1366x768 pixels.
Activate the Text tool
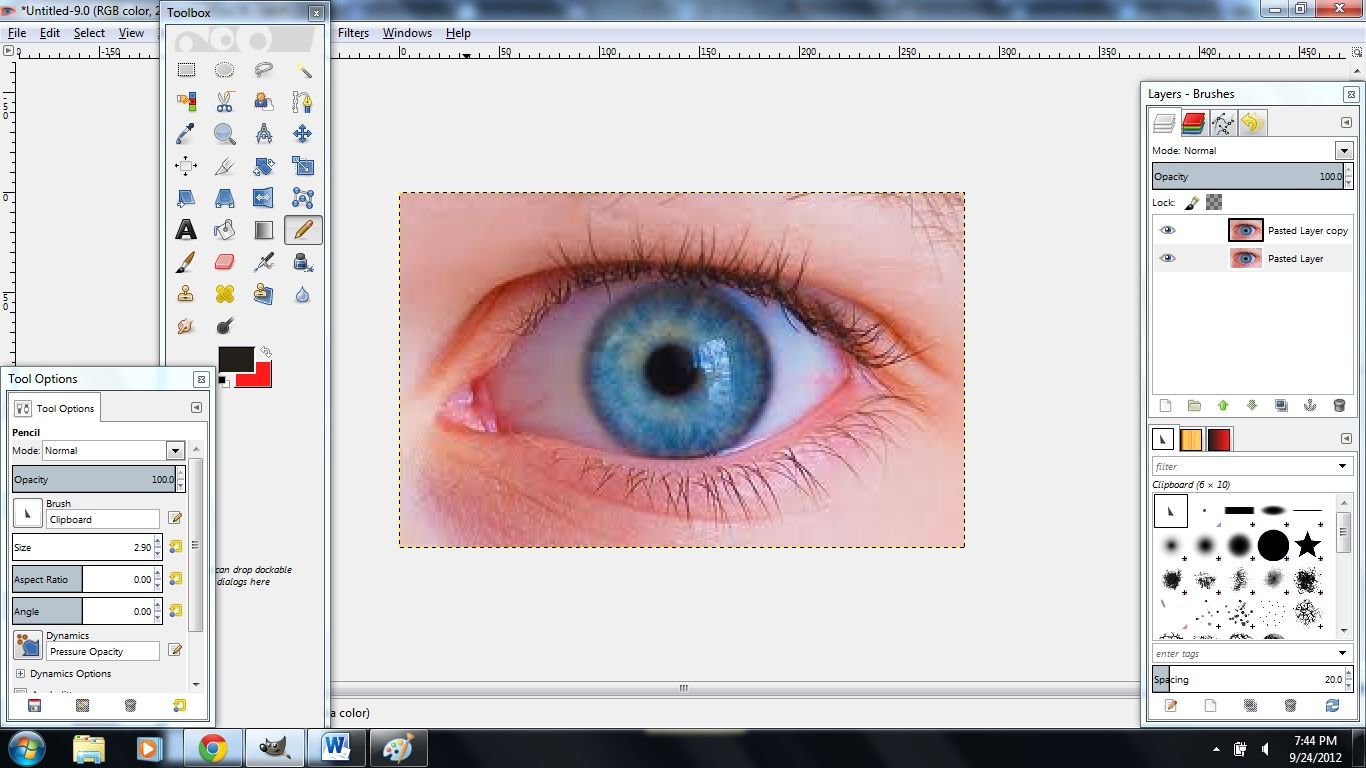point(186,230)
